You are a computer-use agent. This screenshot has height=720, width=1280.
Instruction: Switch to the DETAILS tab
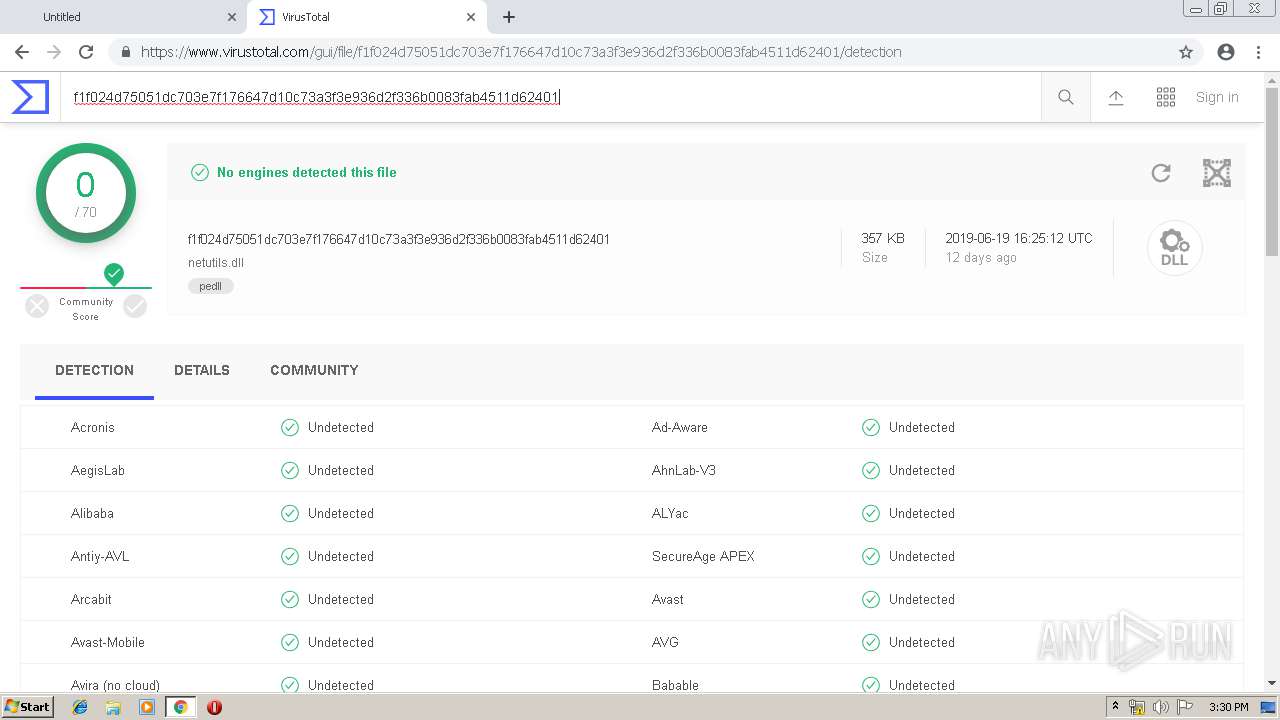[202, 370]
